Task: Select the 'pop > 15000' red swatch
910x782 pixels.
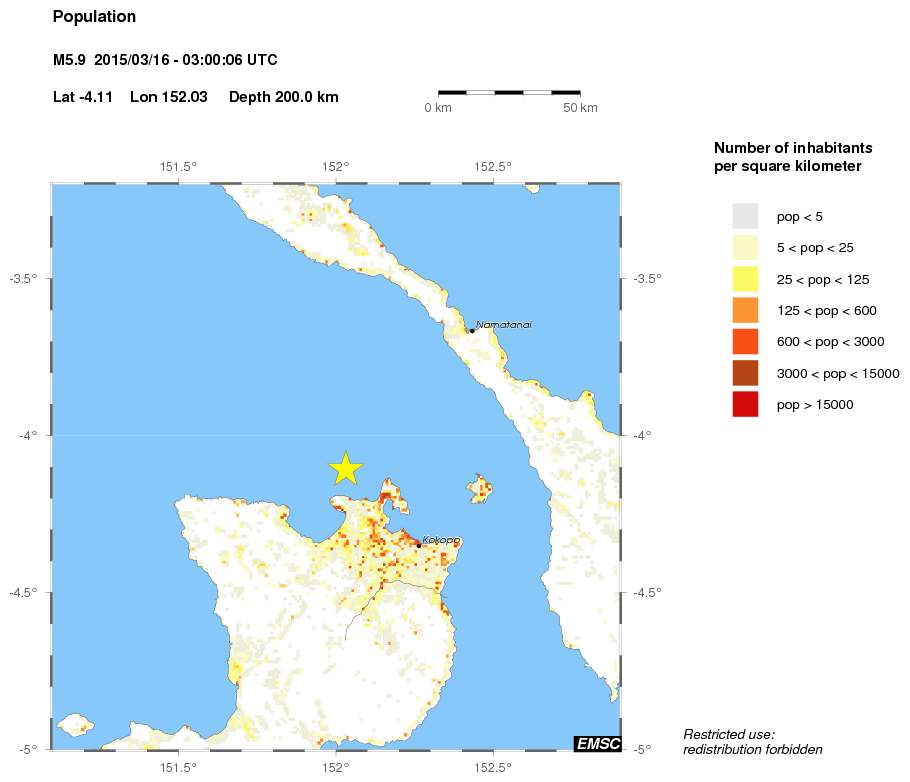Action: click(745, 405)
